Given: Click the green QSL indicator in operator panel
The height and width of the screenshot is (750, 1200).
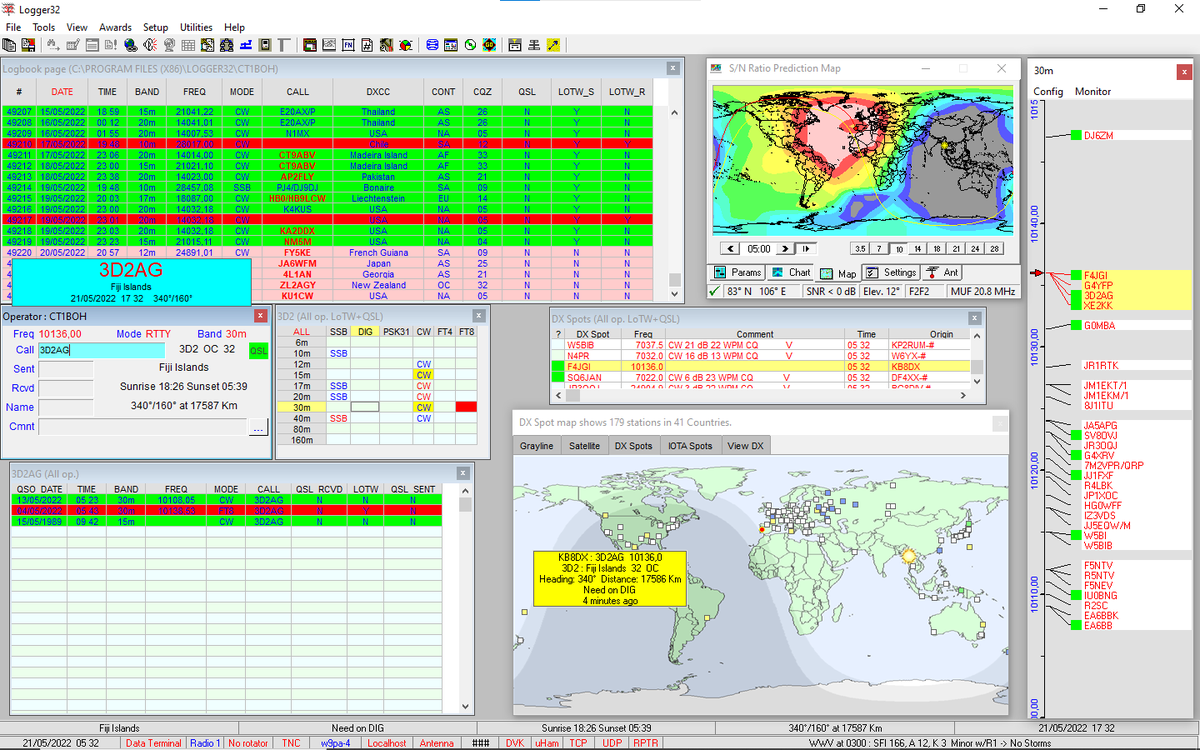Looking at the screenshot, I should 259,350.
